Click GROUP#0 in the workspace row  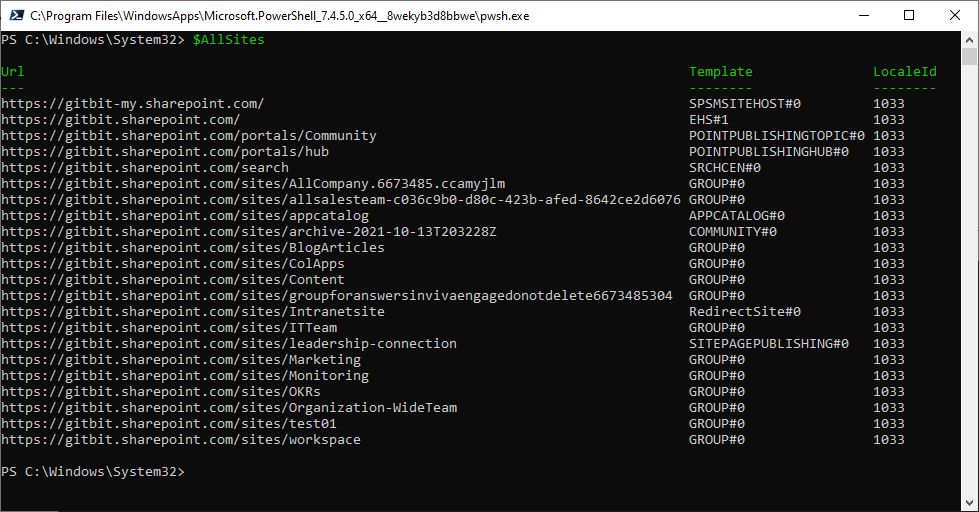[717, 440]
